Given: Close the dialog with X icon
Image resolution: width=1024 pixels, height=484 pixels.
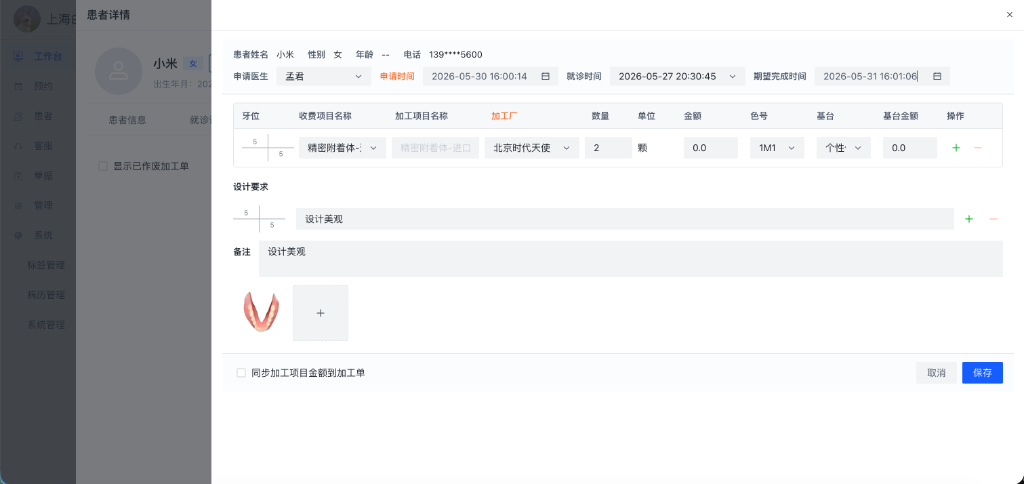Looking at the screenshot, I should coord(1010,14).
